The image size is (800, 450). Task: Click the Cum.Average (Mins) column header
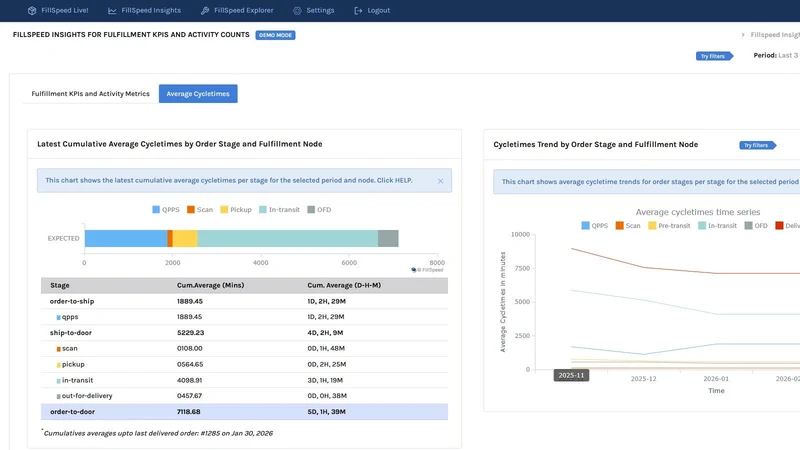tap(210, 285)
